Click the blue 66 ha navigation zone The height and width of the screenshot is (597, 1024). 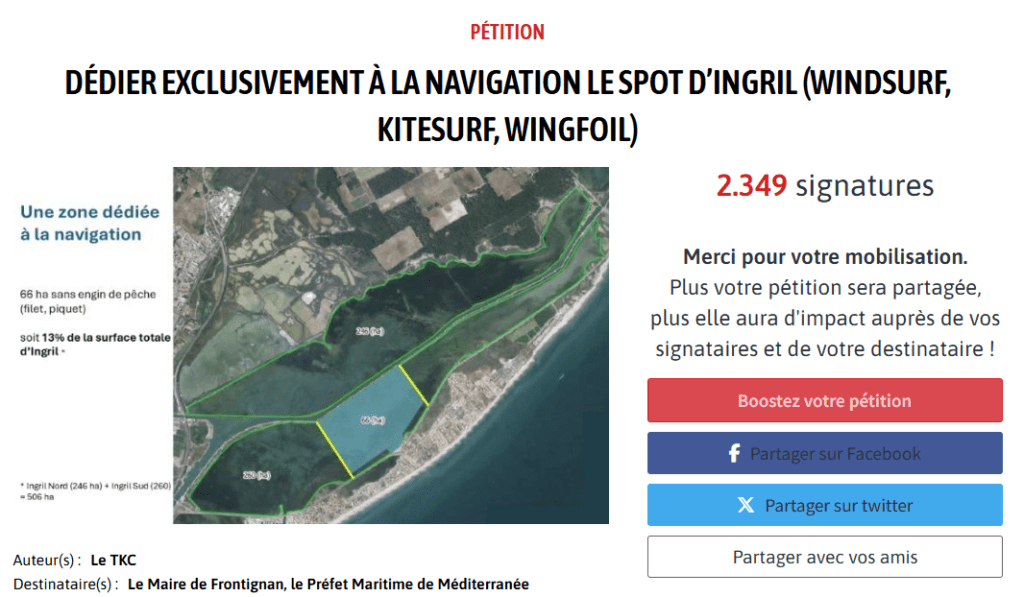pyautogui.click(x=373, y=419)
